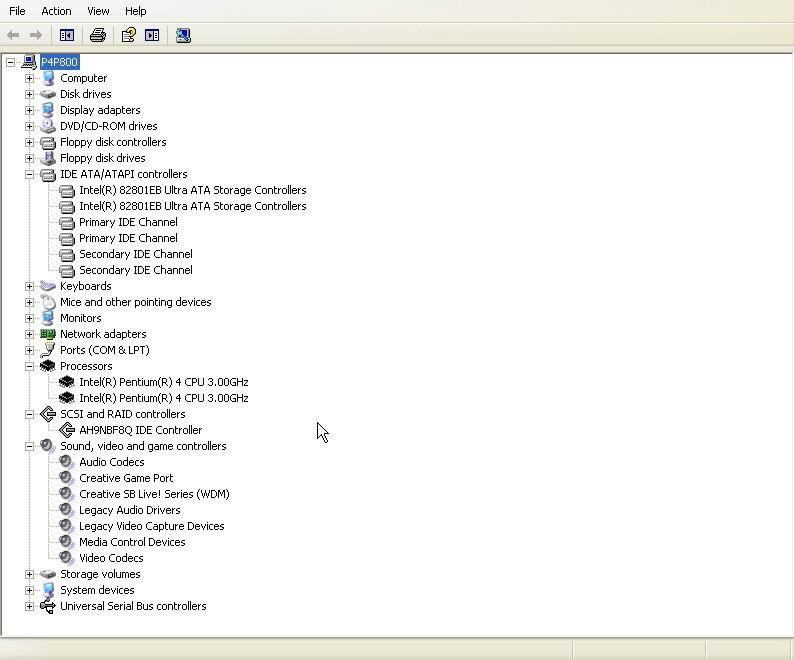
Task: Click the Processors chip icon
Action: click(x=48, y=366)
